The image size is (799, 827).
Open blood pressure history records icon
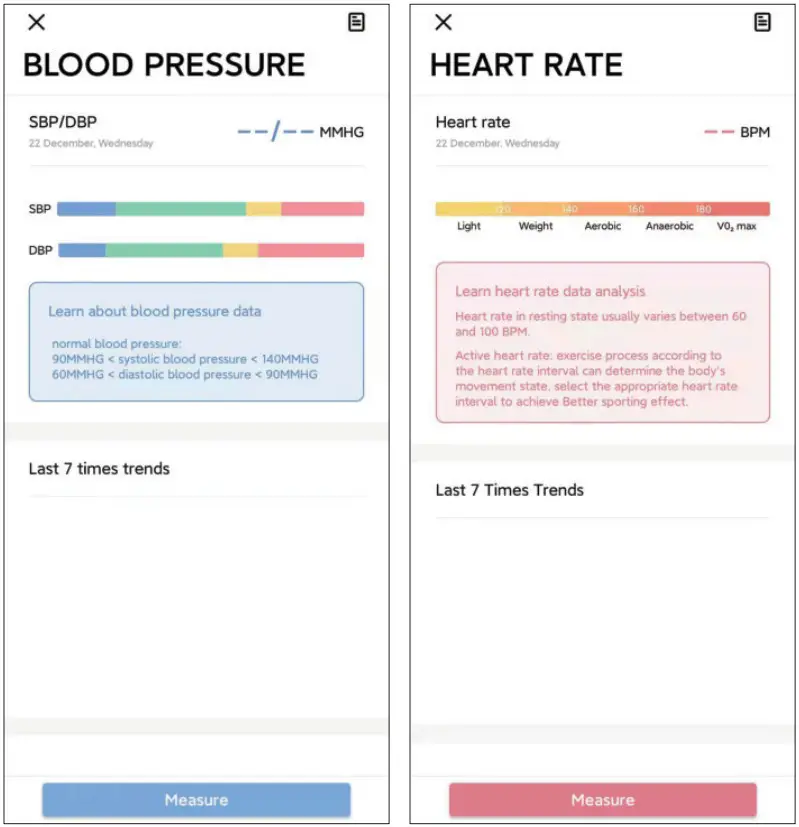click(356, 23)
